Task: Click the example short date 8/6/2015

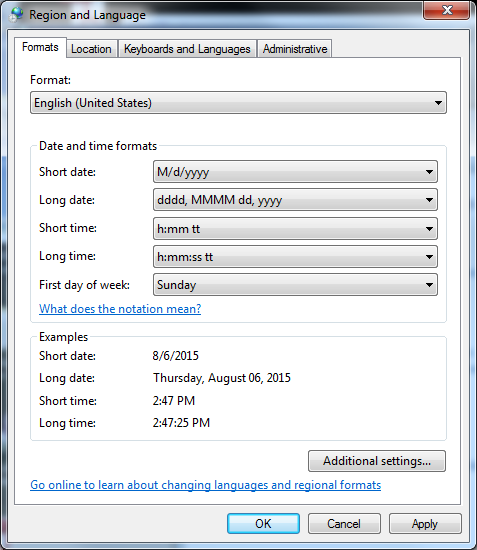Action: point(175,356)
